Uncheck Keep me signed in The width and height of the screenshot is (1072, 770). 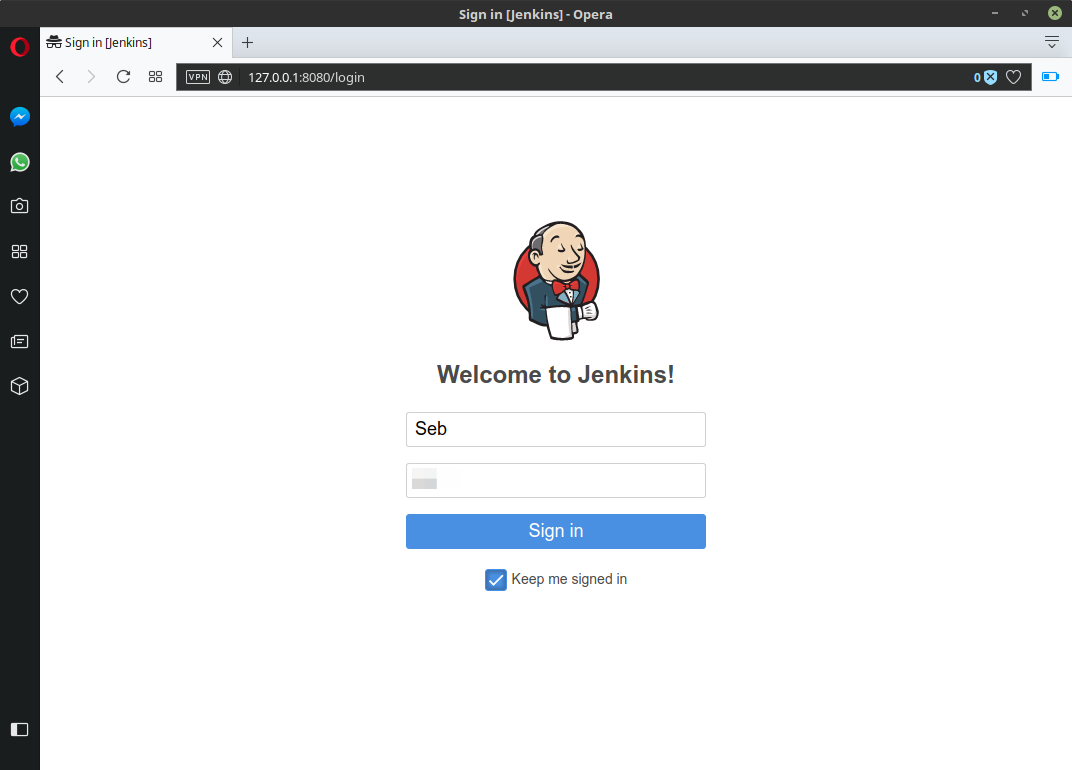click(x=496, y=580)
